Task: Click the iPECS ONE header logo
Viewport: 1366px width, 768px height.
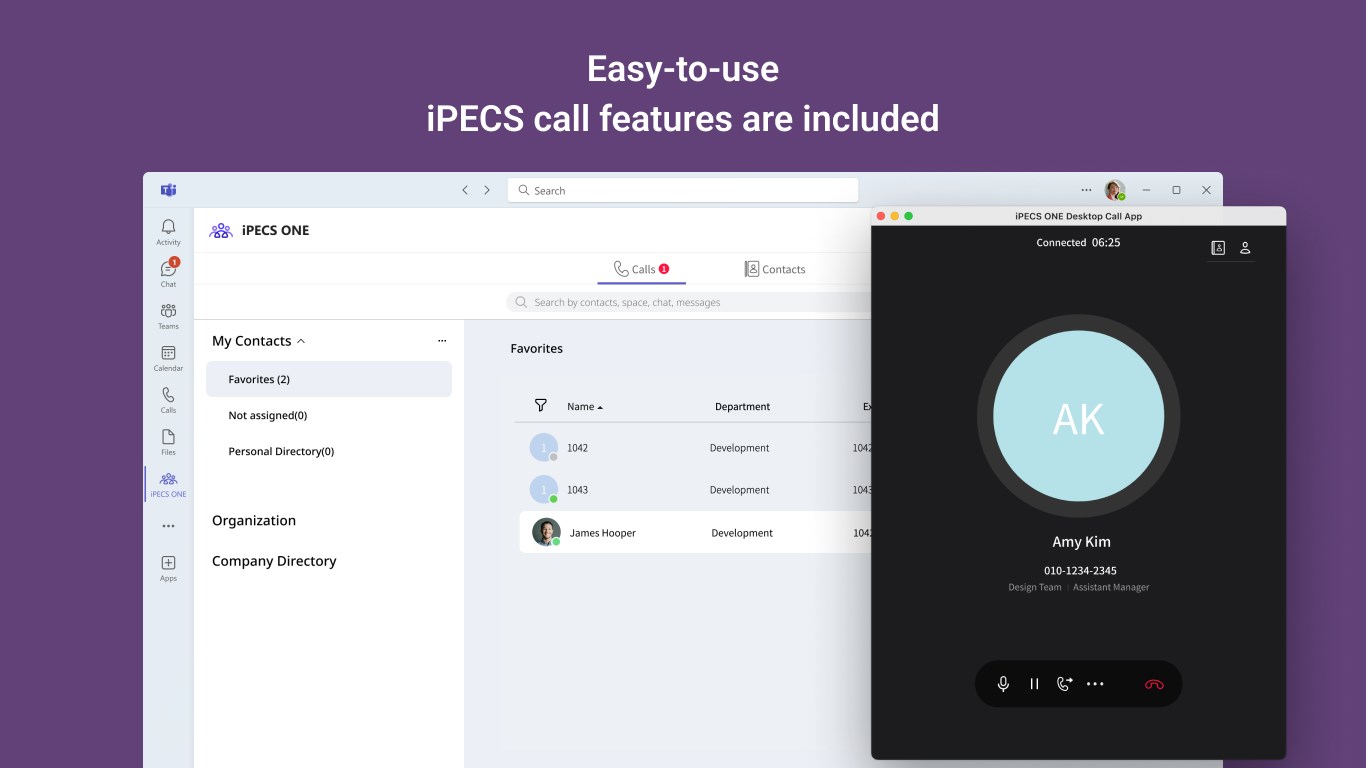Action: click(x=221, y=230)
